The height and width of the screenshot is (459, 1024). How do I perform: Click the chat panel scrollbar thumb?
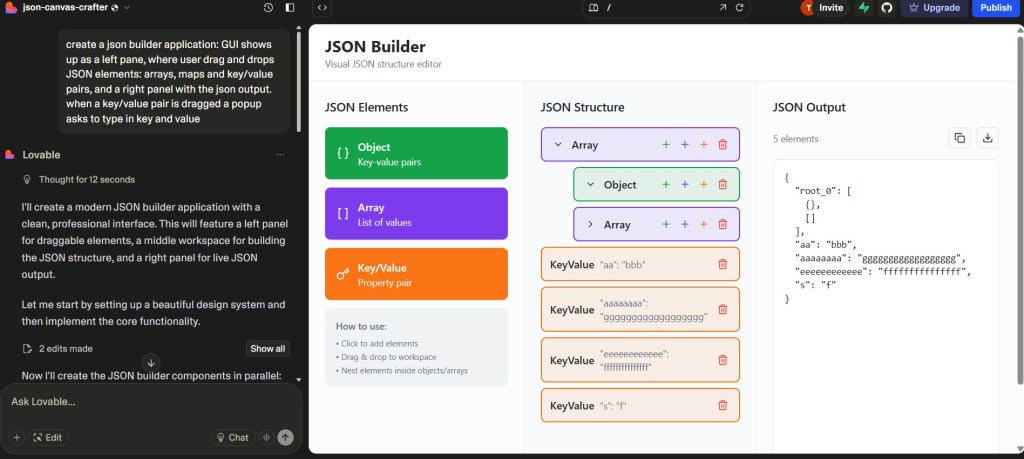299,82
